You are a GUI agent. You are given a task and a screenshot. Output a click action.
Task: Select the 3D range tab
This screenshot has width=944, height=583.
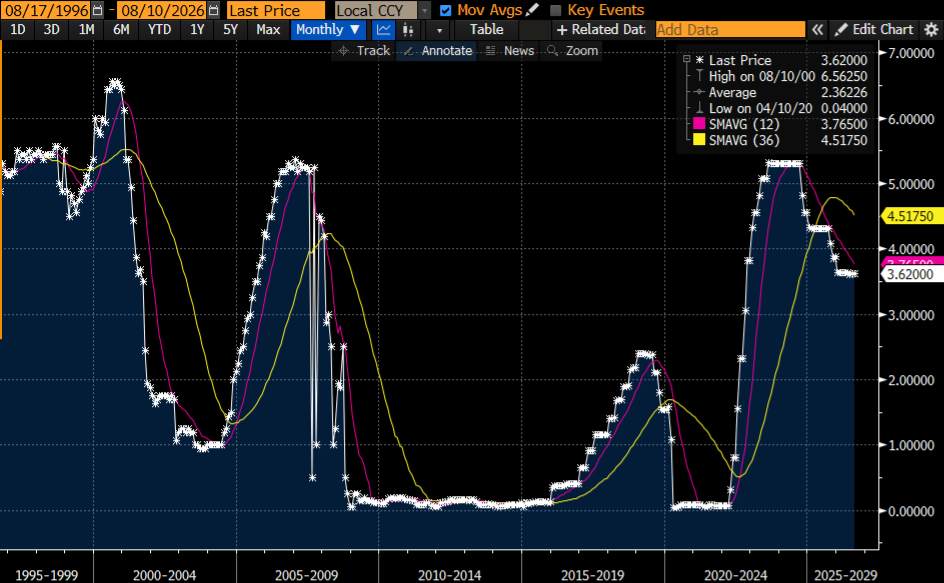pos(51,30)
